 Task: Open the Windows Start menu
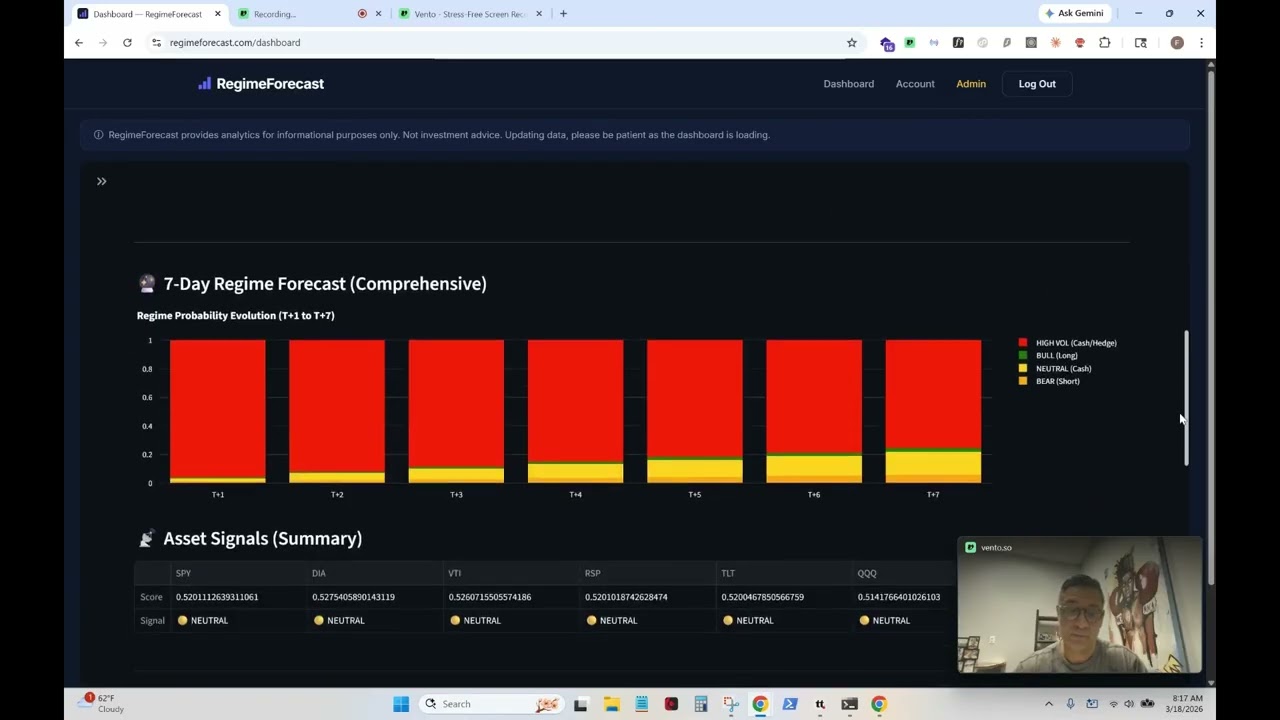[401, 704]
